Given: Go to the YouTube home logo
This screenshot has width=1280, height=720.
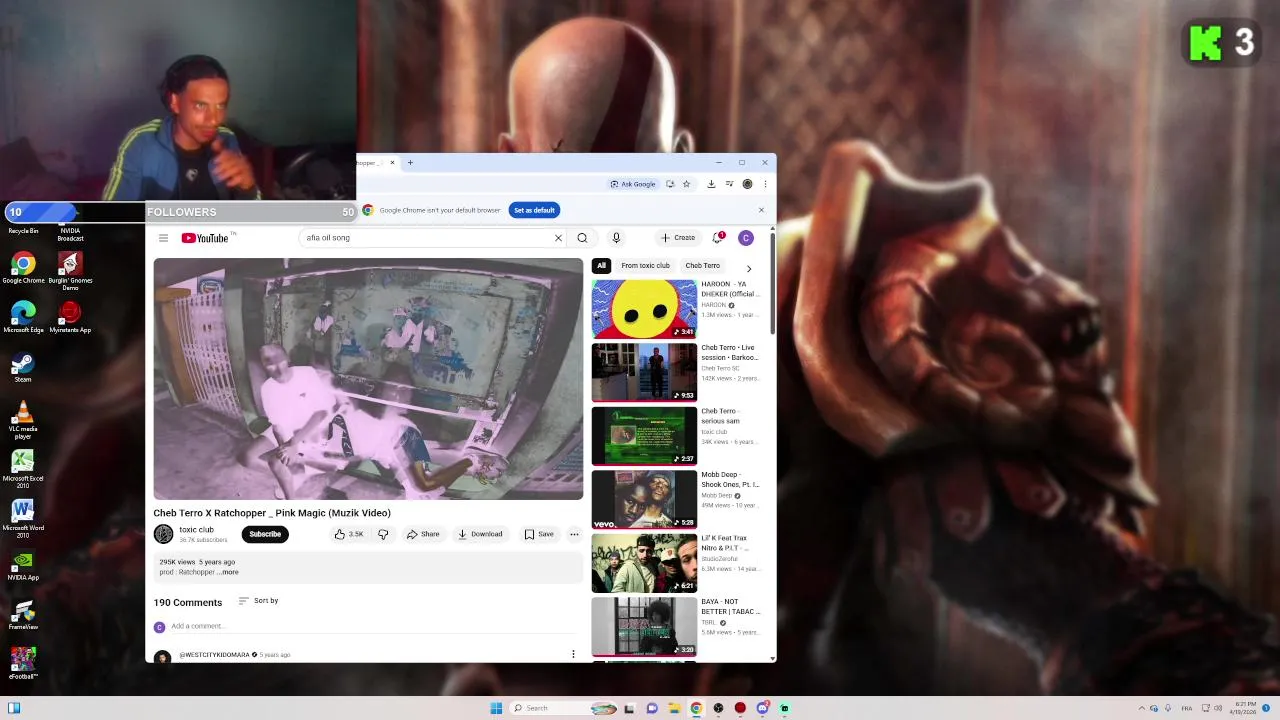Looking at the screenshot, I should 205,238.
